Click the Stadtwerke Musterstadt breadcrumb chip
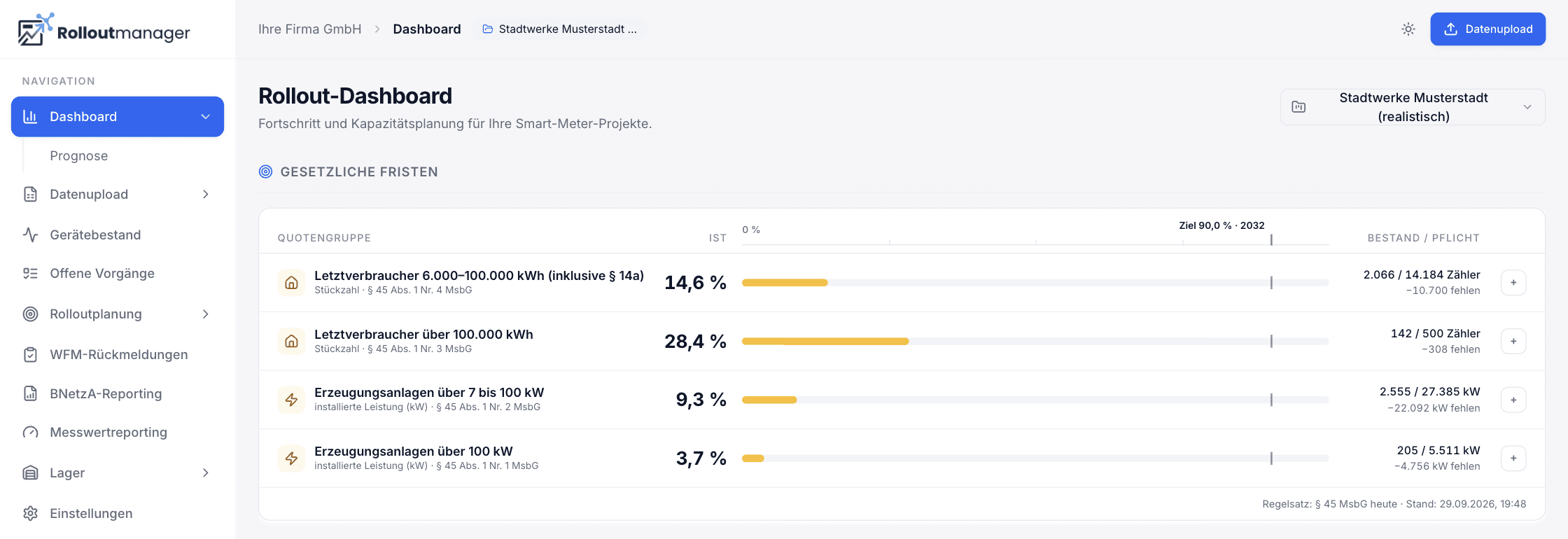The height and width of the screenshot is (539, 1568). coord(560,29)
